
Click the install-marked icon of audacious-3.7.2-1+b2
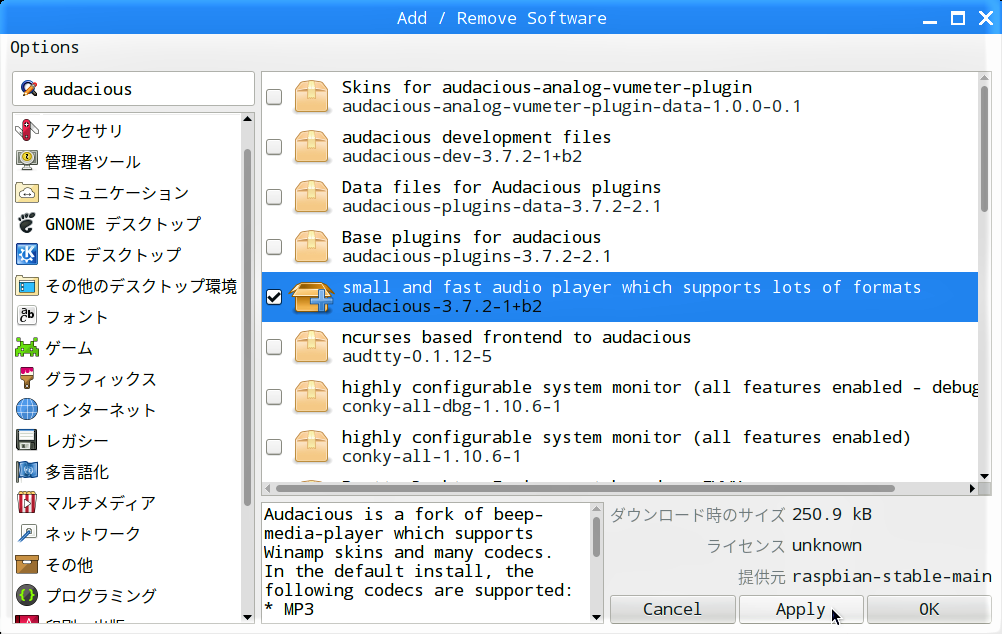(x=311, y=297)
